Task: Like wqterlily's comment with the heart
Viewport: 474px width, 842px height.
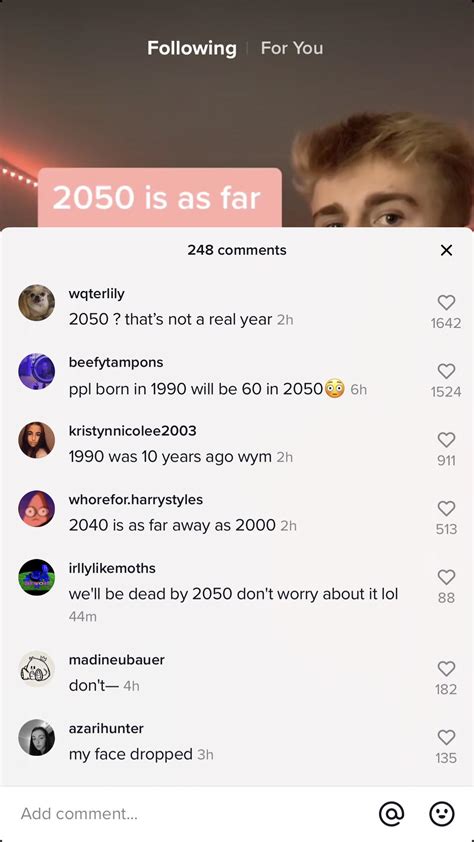Action: point(446,303)
